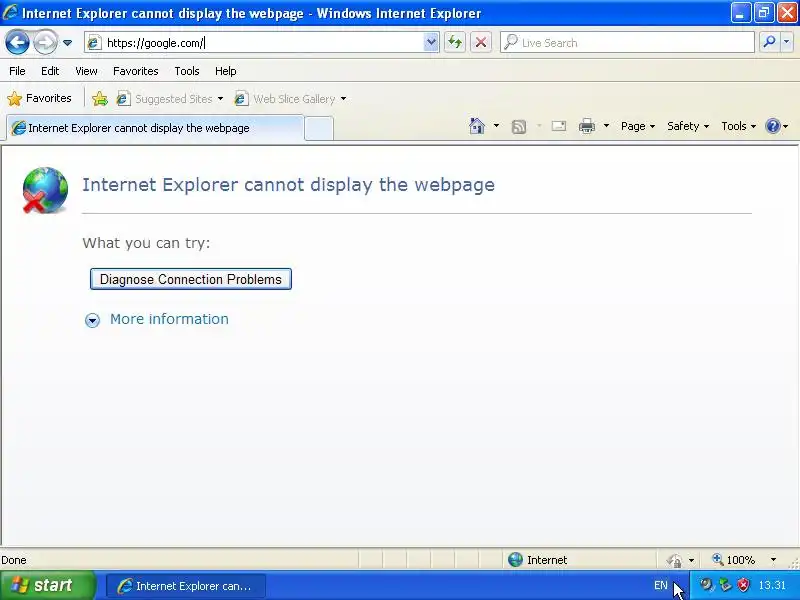This screenshot has width=800, height=600.
Task: Open Suggested Sites link
Action: (x=164, y=98)
